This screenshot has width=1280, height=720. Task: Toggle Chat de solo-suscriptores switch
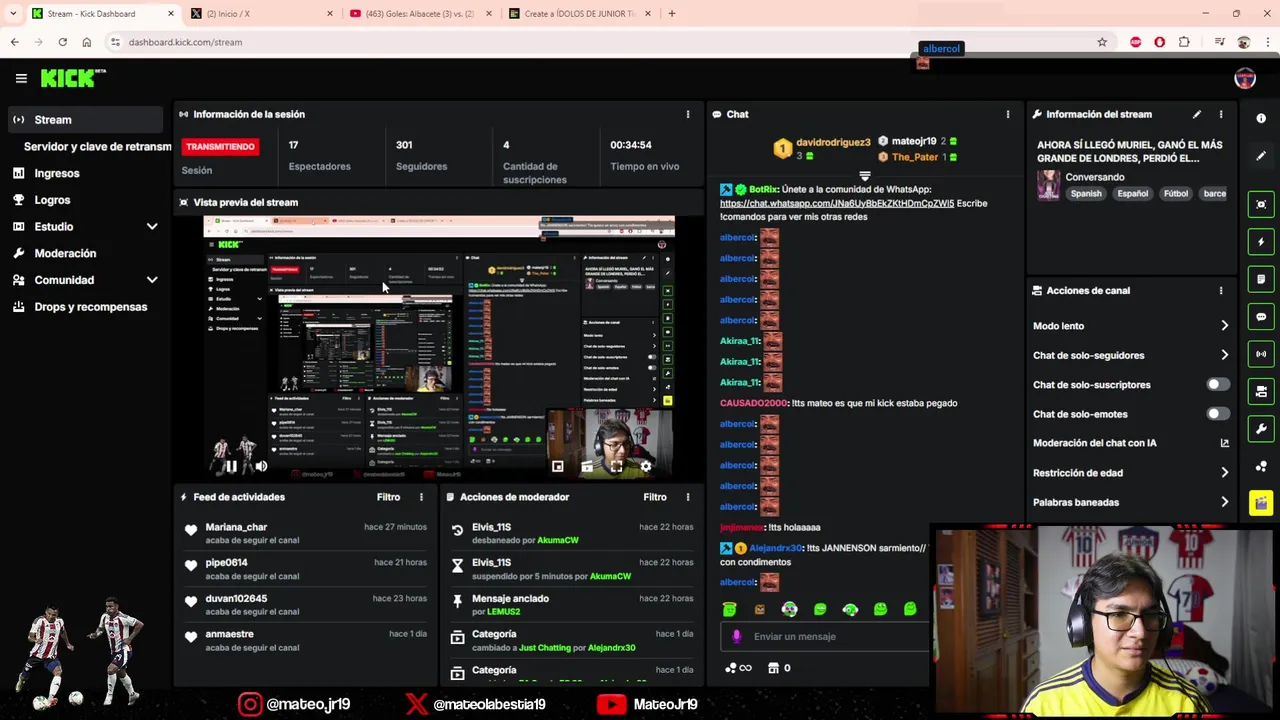(1217, 385)
